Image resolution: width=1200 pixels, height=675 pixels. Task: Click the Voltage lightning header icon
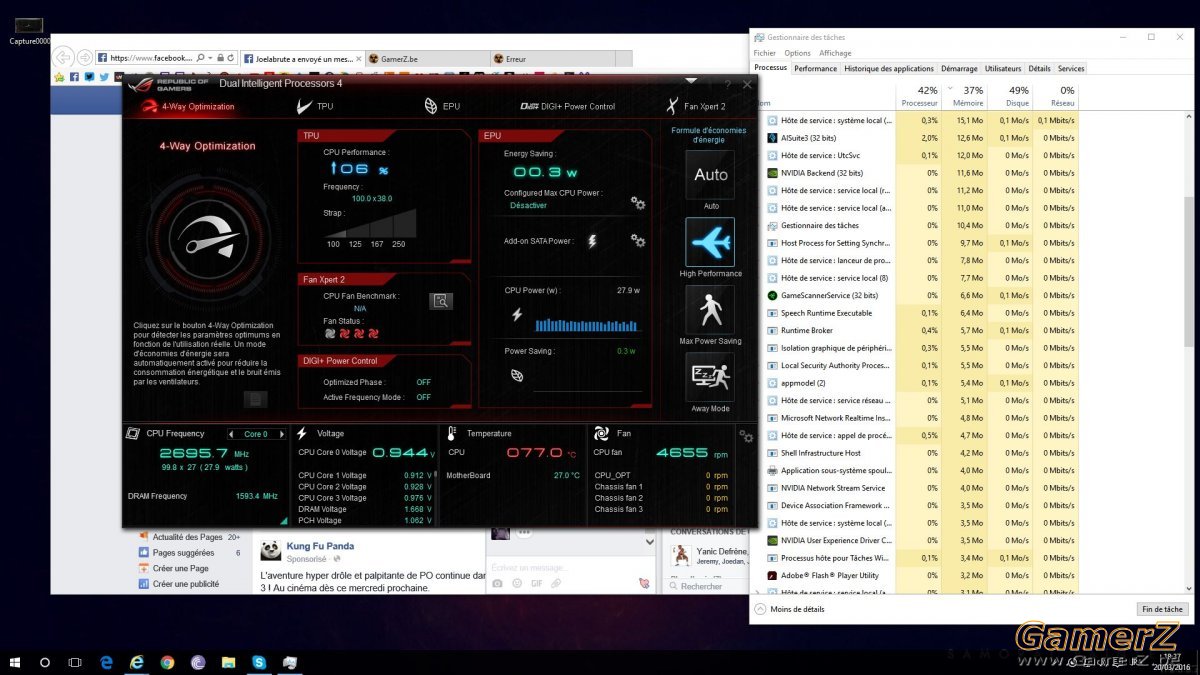302,434
